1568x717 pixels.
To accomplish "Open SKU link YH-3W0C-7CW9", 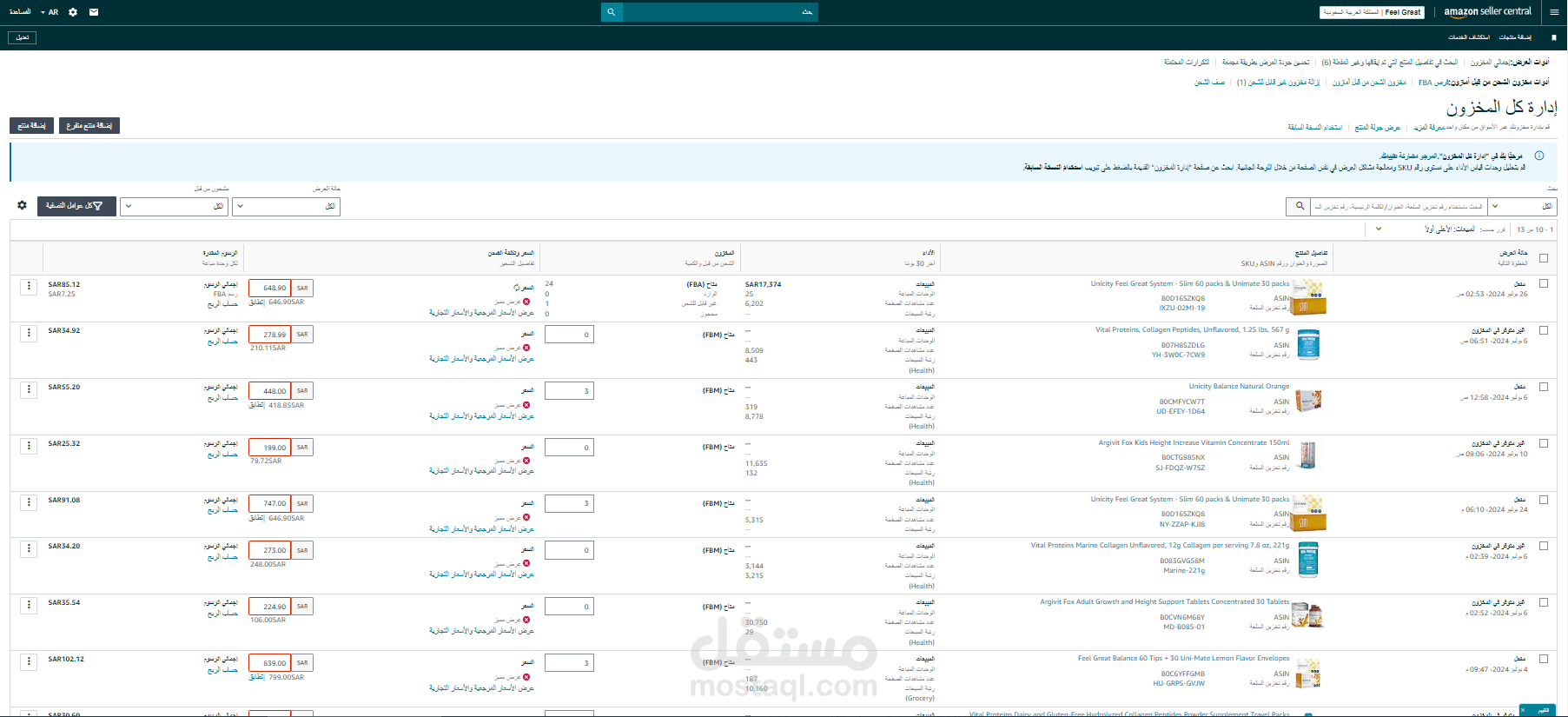I will (1178, 355).
